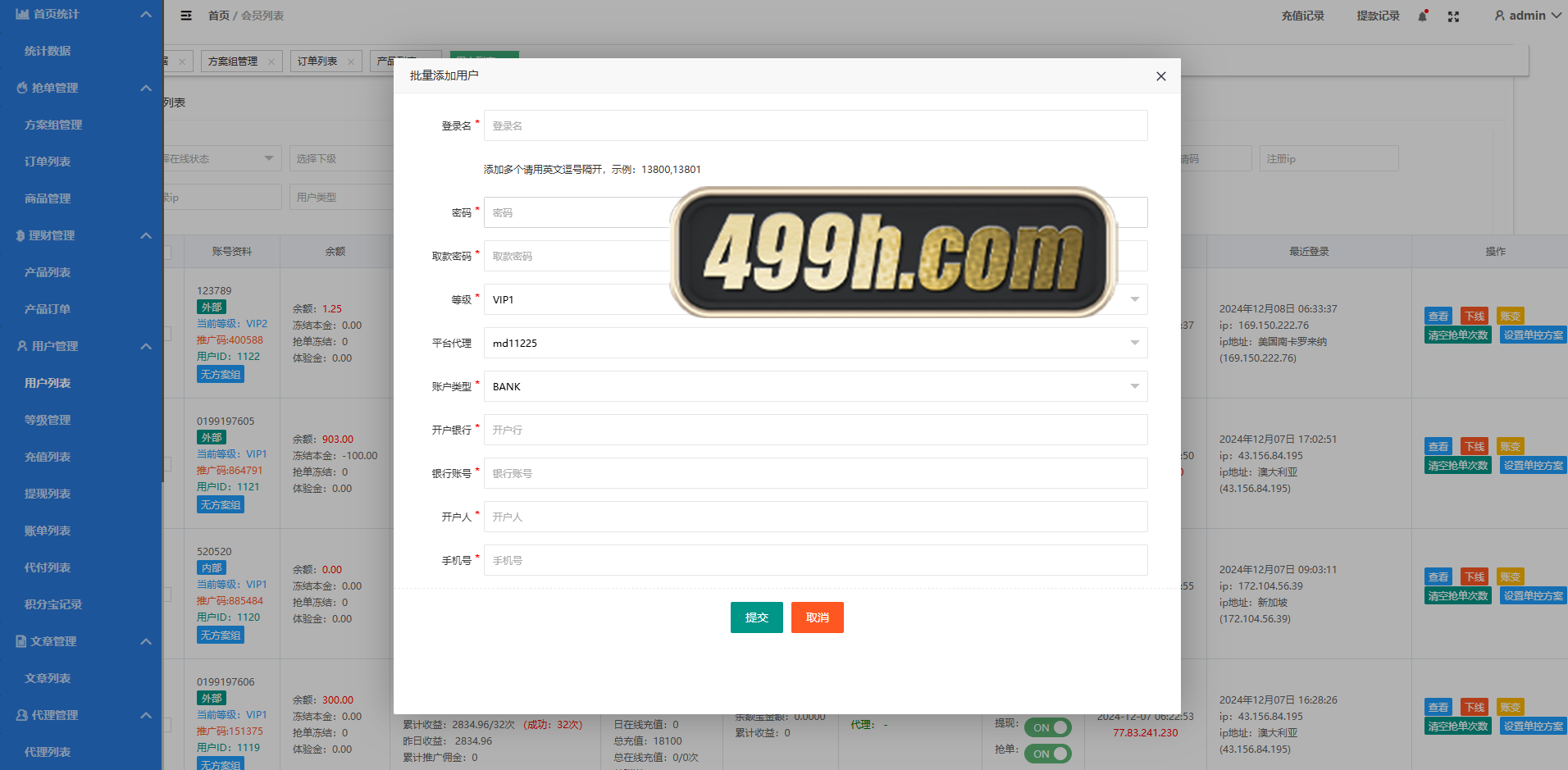
Task: Open 充值列表 in the sidebar
Action: pyautogui.click(x=48, y=457)
